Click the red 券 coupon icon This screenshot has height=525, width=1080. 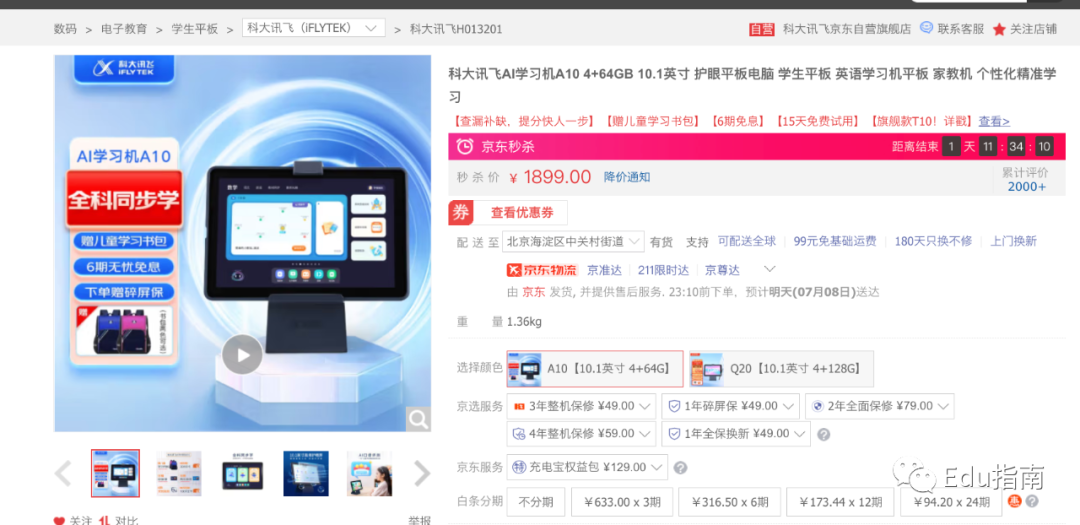[461, 213]
